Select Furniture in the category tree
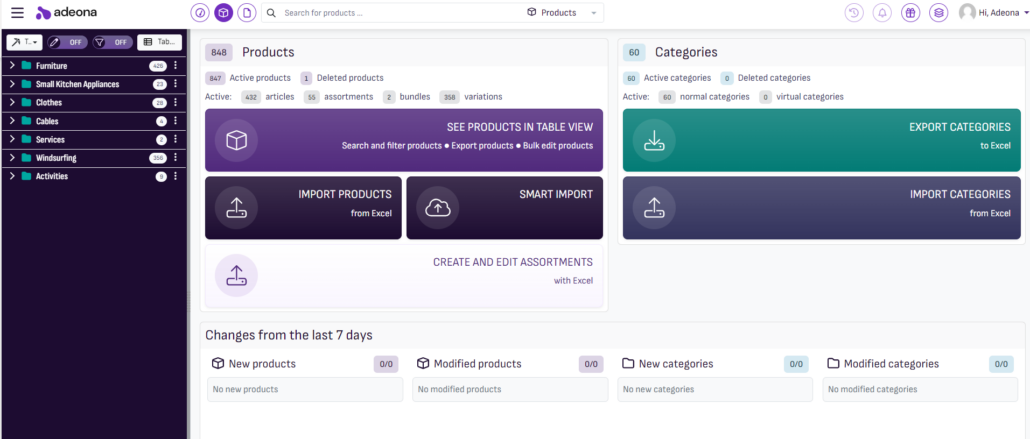 point(51,66)
